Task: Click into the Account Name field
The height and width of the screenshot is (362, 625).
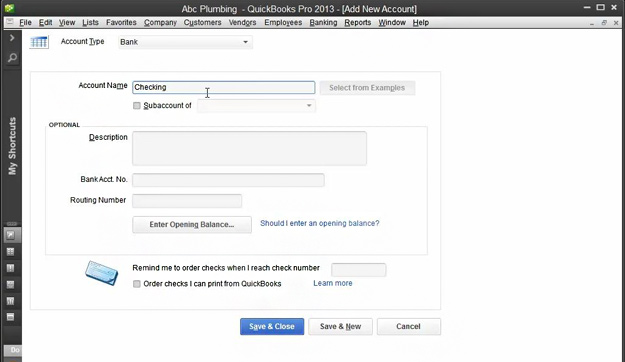Action: 224,87
